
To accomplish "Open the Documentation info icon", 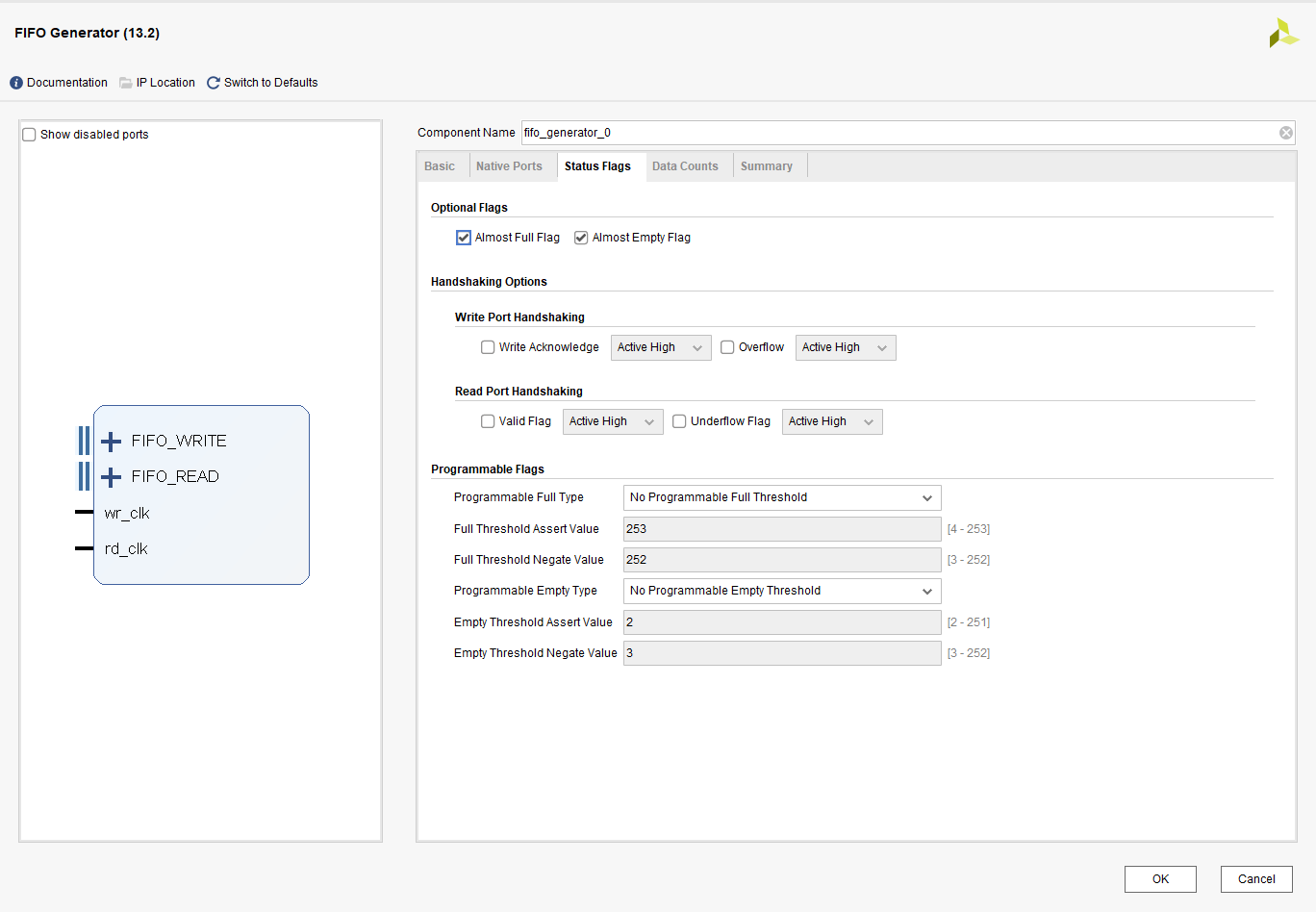I will pos(16,83).
